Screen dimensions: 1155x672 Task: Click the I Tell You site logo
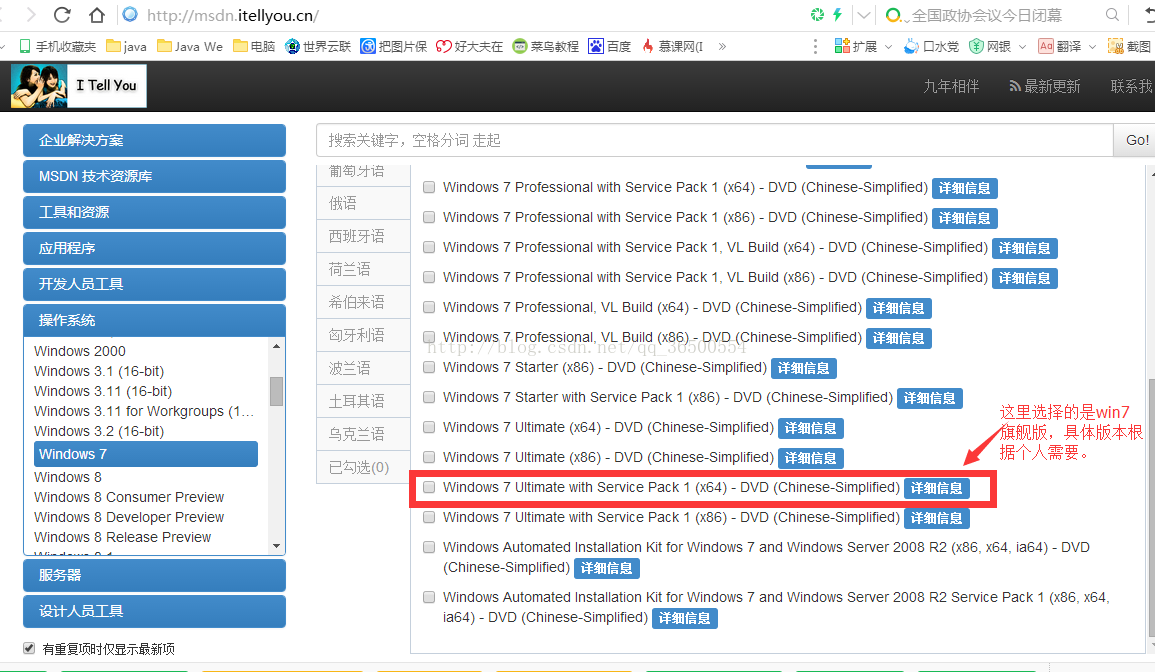[x=79, y=85]
